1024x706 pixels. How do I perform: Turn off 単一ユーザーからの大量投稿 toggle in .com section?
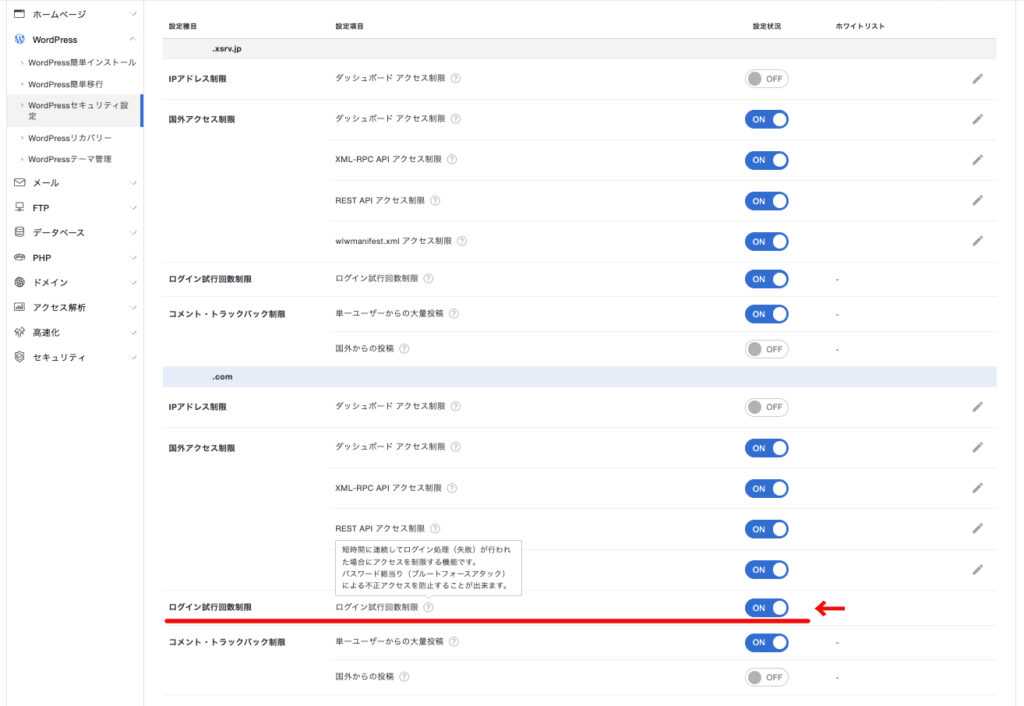(x=767, y=643)
